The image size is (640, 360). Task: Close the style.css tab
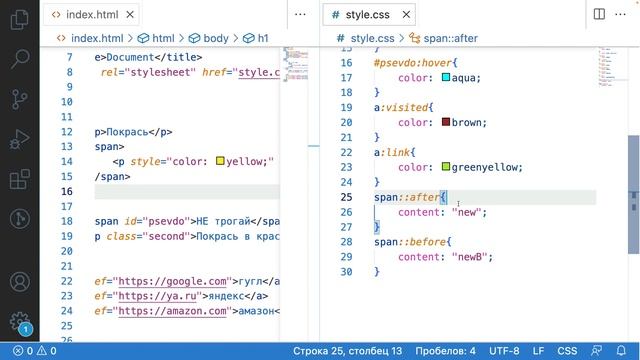(406, 15)
